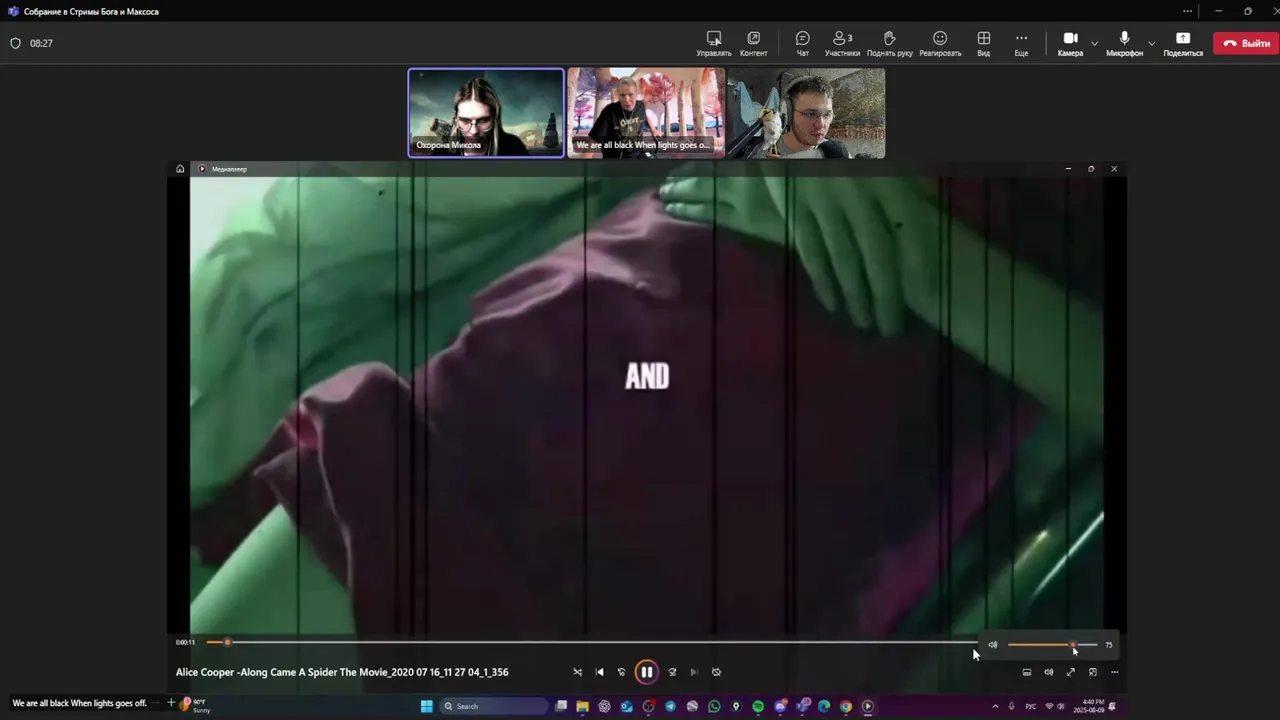Leave the meeting with Выйти
The height and width of the screenshot is (720, 1280).
click(x=1246, y=43)
